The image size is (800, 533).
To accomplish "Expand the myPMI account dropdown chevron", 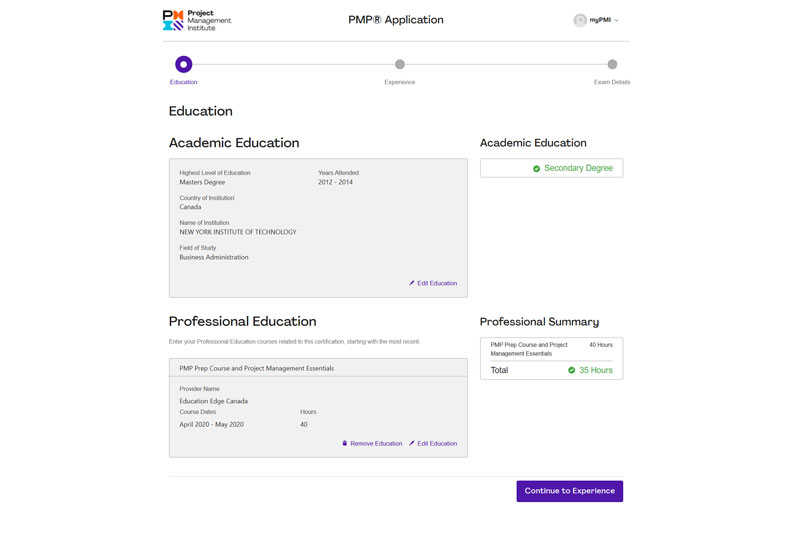I will point(617,20).
